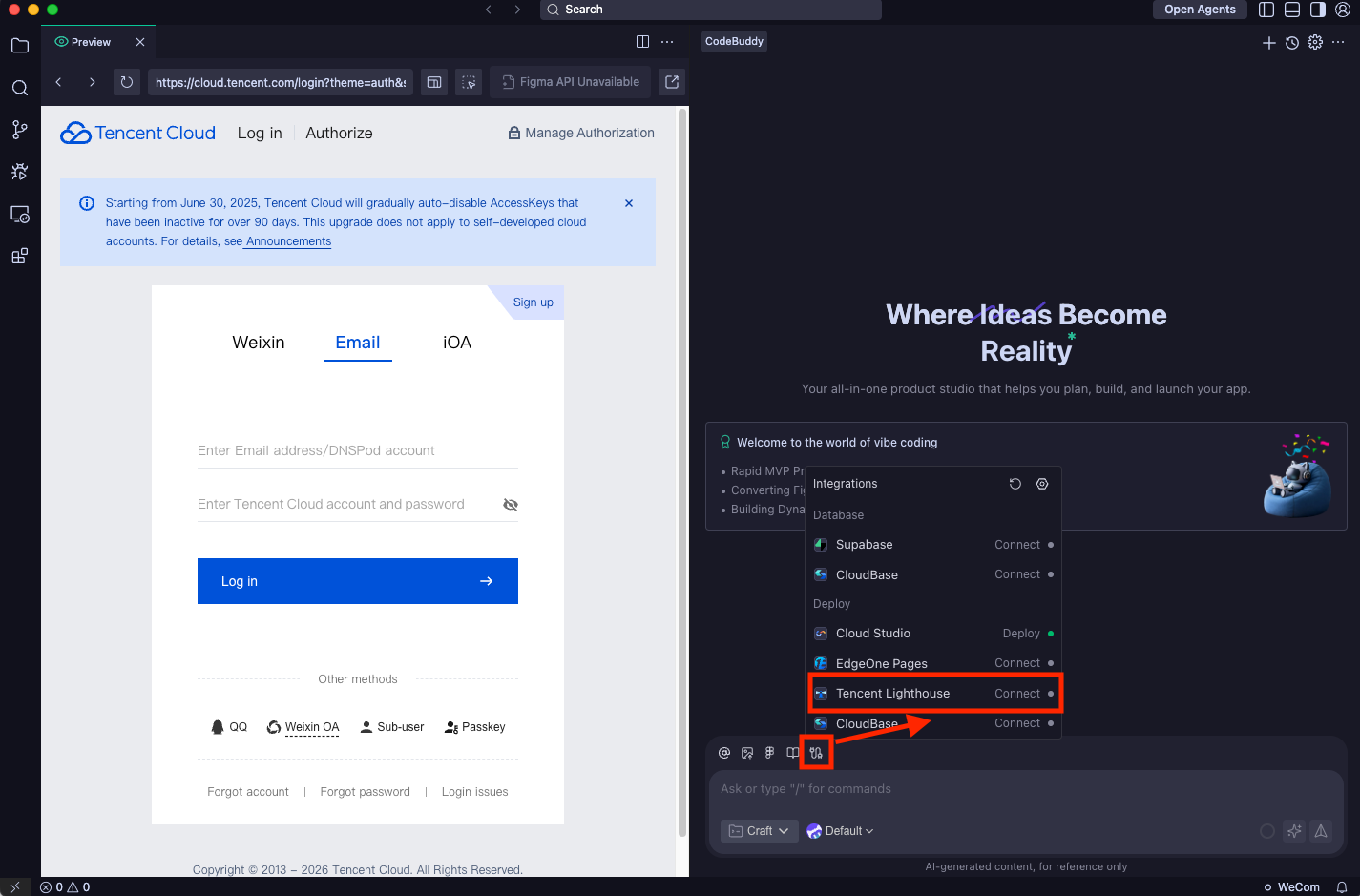Click Forgot password link

(366, 792)
